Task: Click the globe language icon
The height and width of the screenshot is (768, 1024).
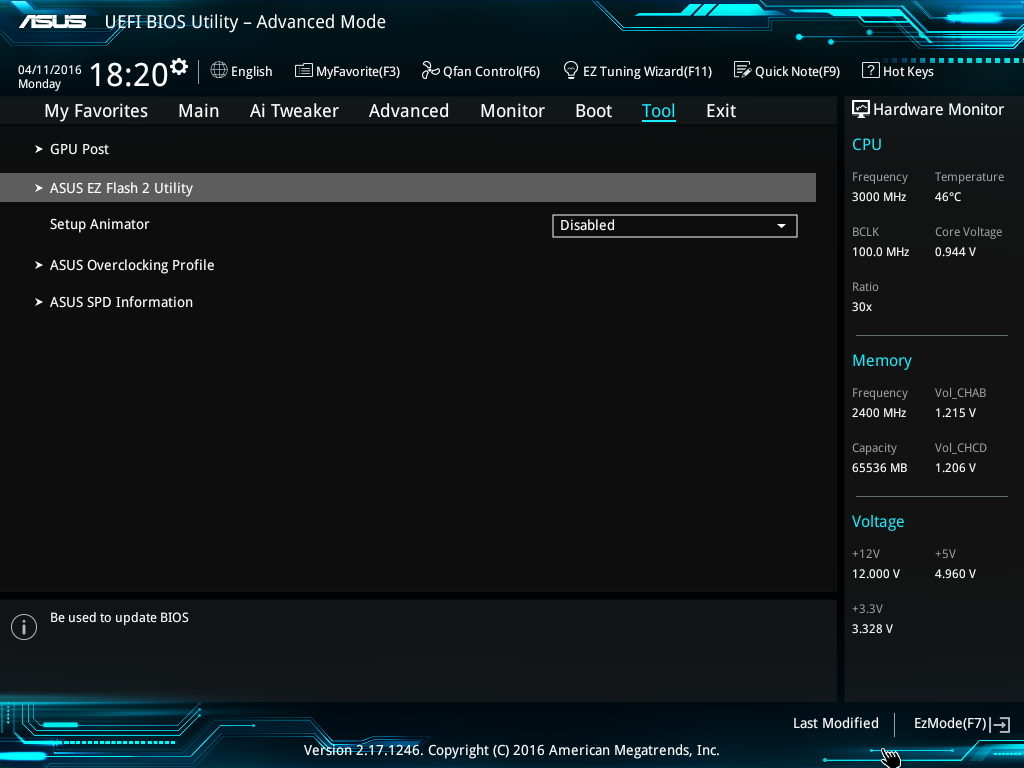Action: 219,71
